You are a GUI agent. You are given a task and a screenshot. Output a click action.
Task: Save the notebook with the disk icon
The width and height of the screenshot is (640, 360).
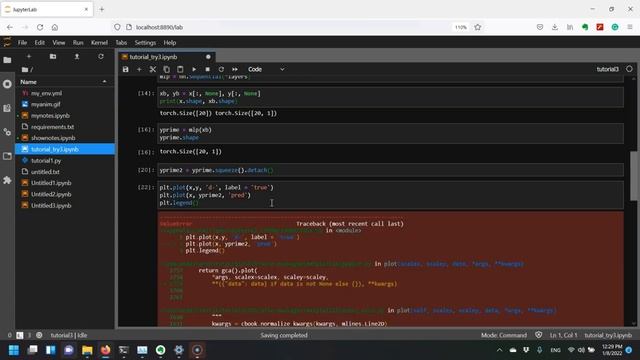pyautogui.click(x=126, y=69)
